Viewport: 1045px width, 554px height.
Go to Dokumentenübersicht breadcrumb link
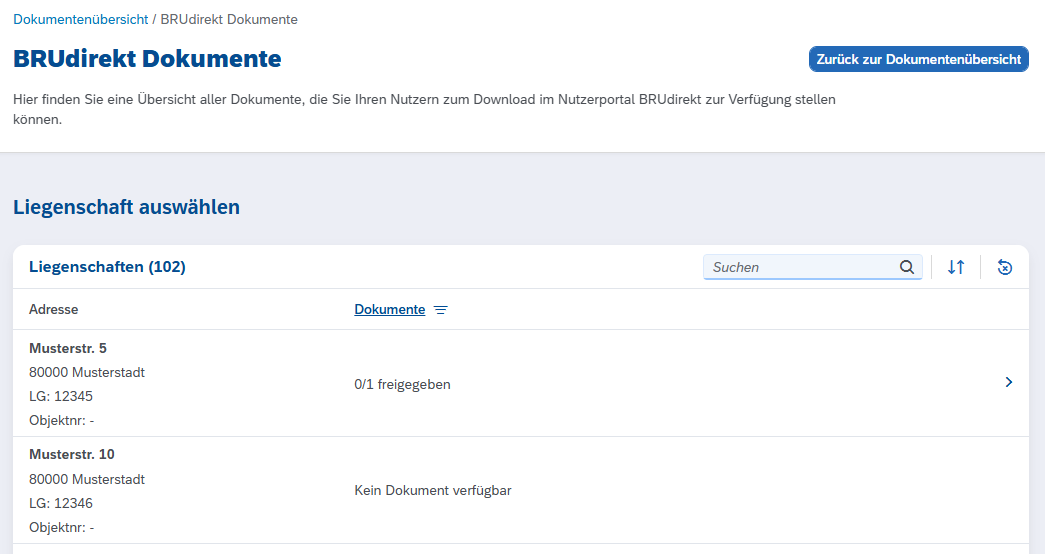80,19
